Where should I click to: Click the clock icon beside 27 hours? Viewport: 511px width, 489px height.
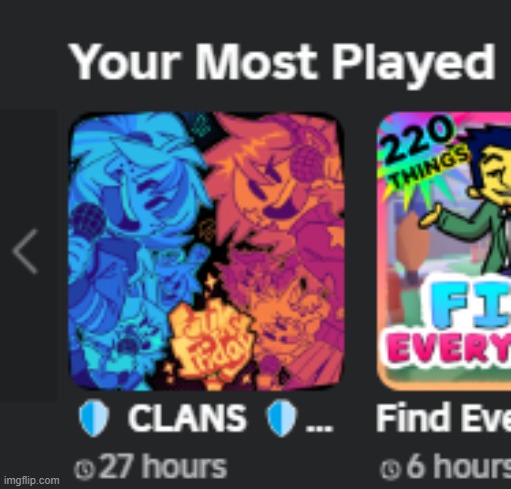[x=84, y=469]
